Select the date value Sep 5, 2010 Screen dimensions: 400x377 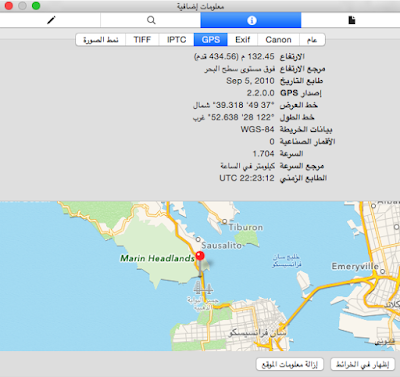point(250,81)
